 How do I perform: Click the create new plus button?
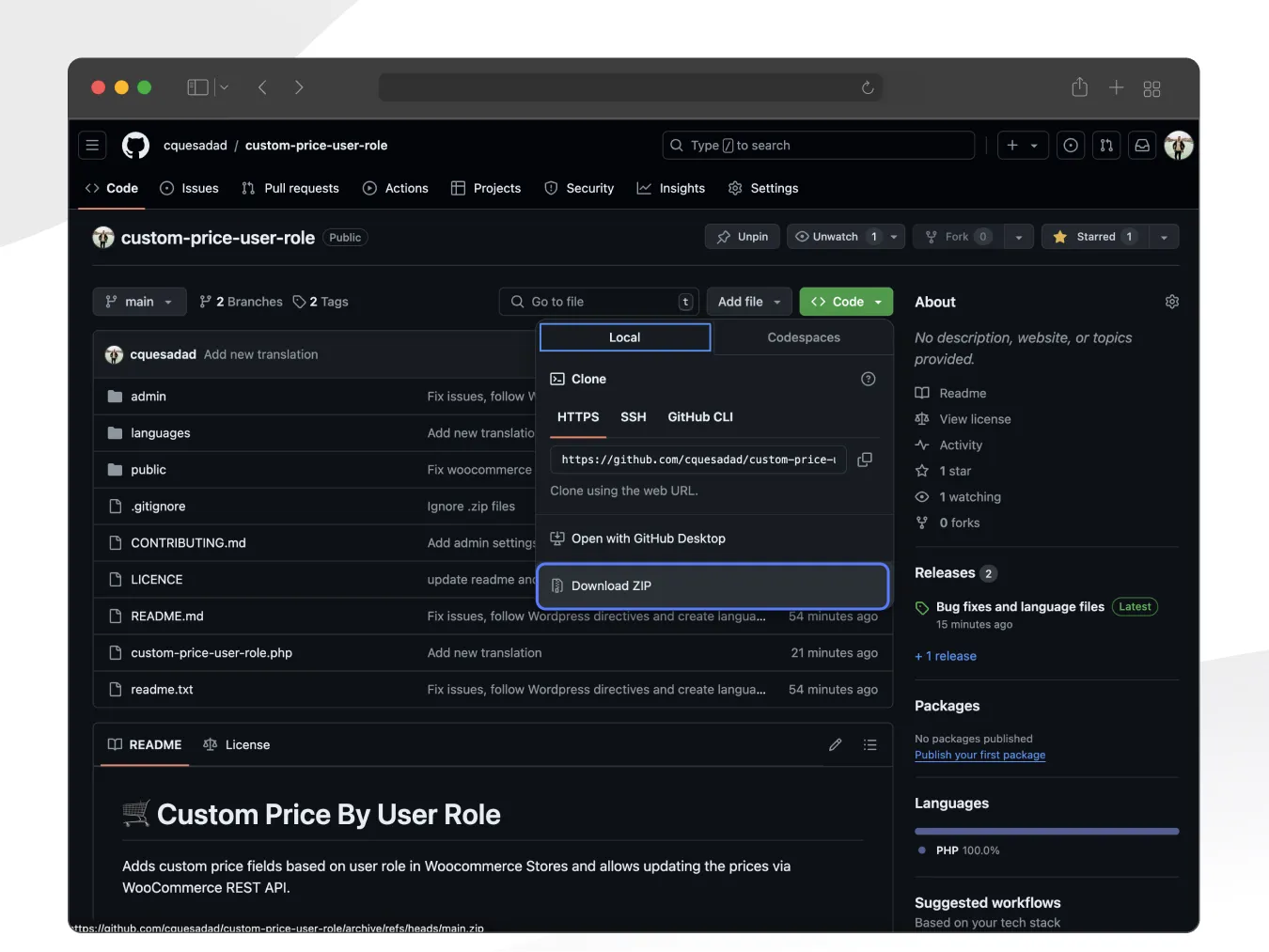pos(1023,145)
